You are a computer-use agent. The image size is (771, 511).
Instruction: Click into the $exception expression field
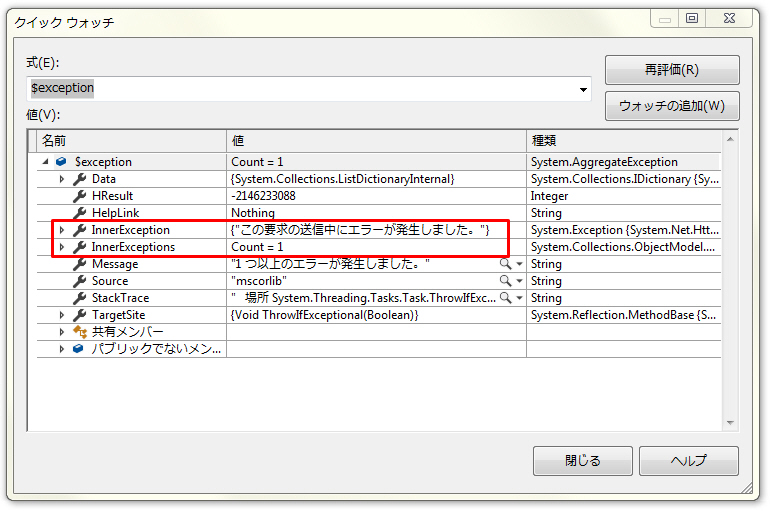(300, 88)
